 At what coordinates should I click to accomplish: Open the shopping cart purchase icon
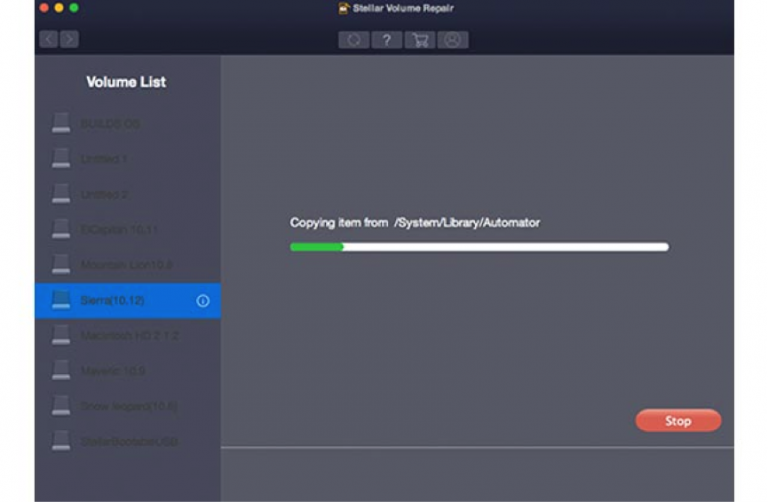(x=420, y=40)
